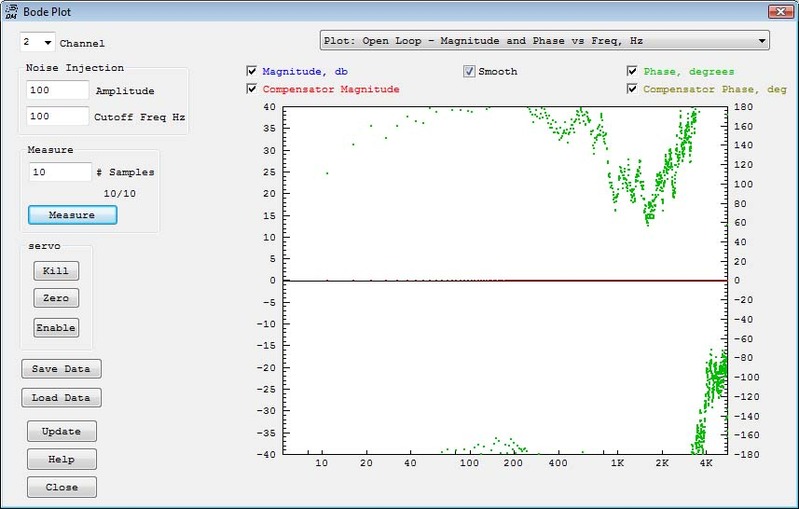Click the servo Zero button

55,298
